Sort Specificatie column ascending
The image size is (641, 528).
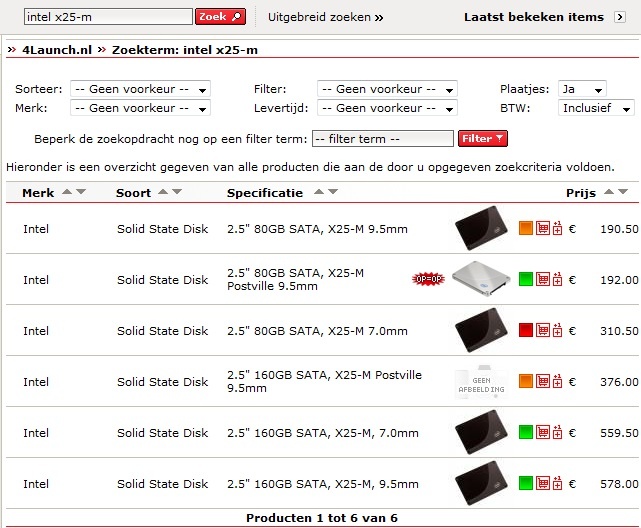(319, 192)
